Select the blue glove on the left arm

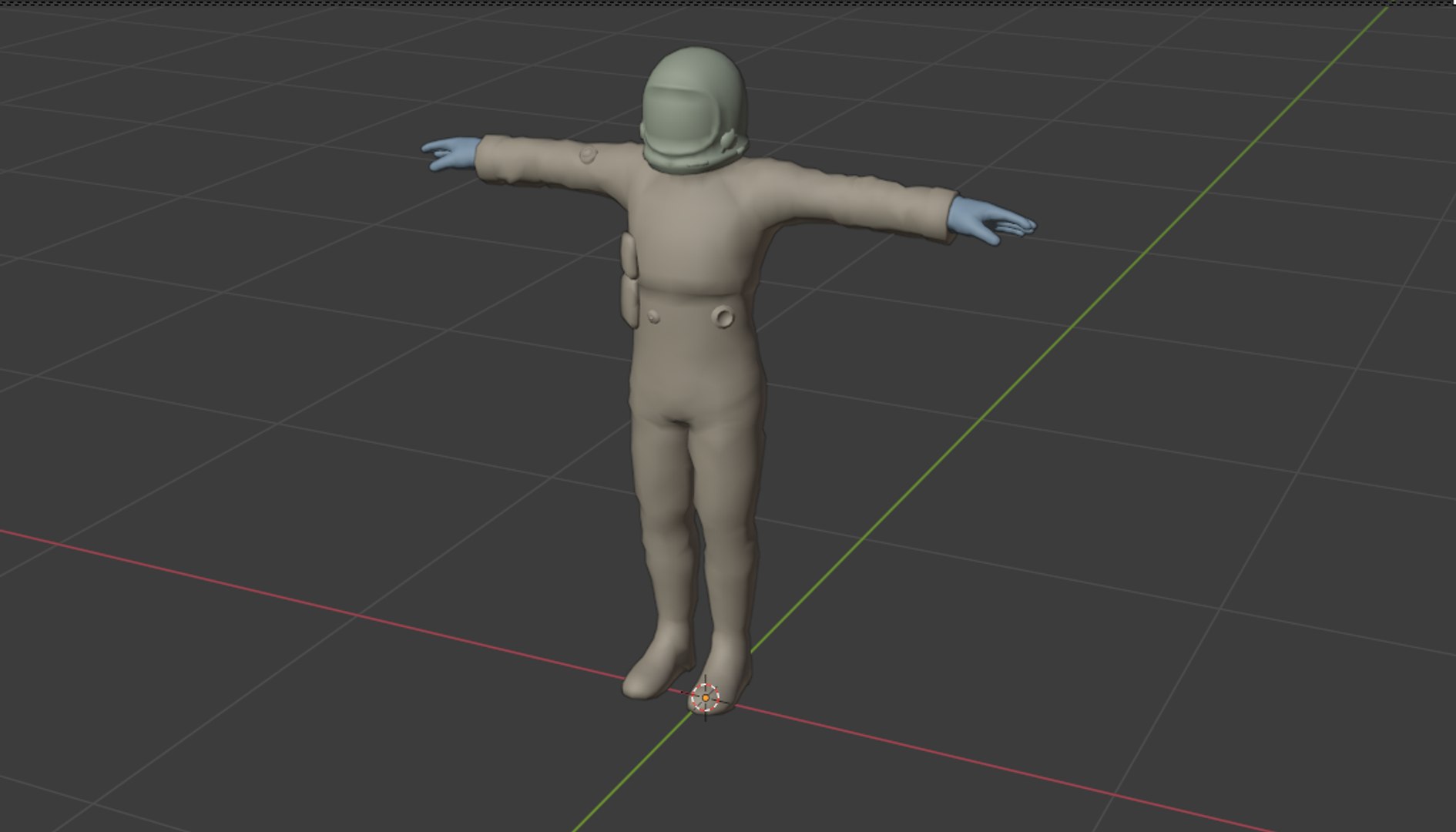point(451,153)
